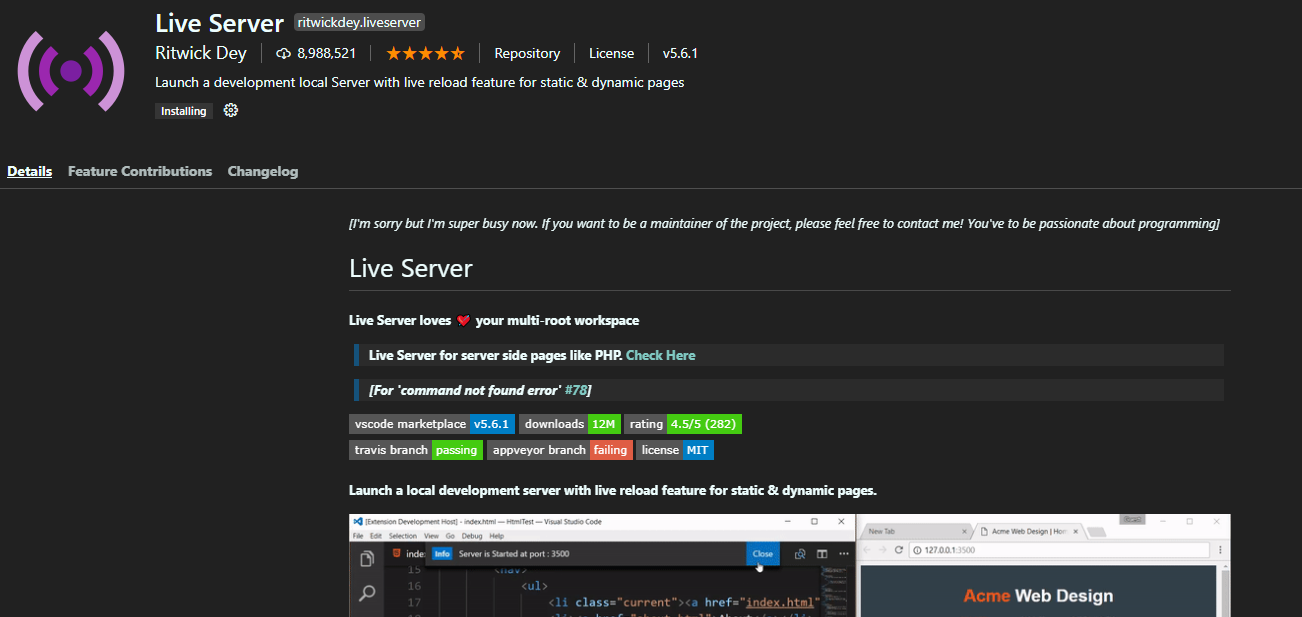Click 'Live Server loves your multi-root workspace' line

click(494, 321)
